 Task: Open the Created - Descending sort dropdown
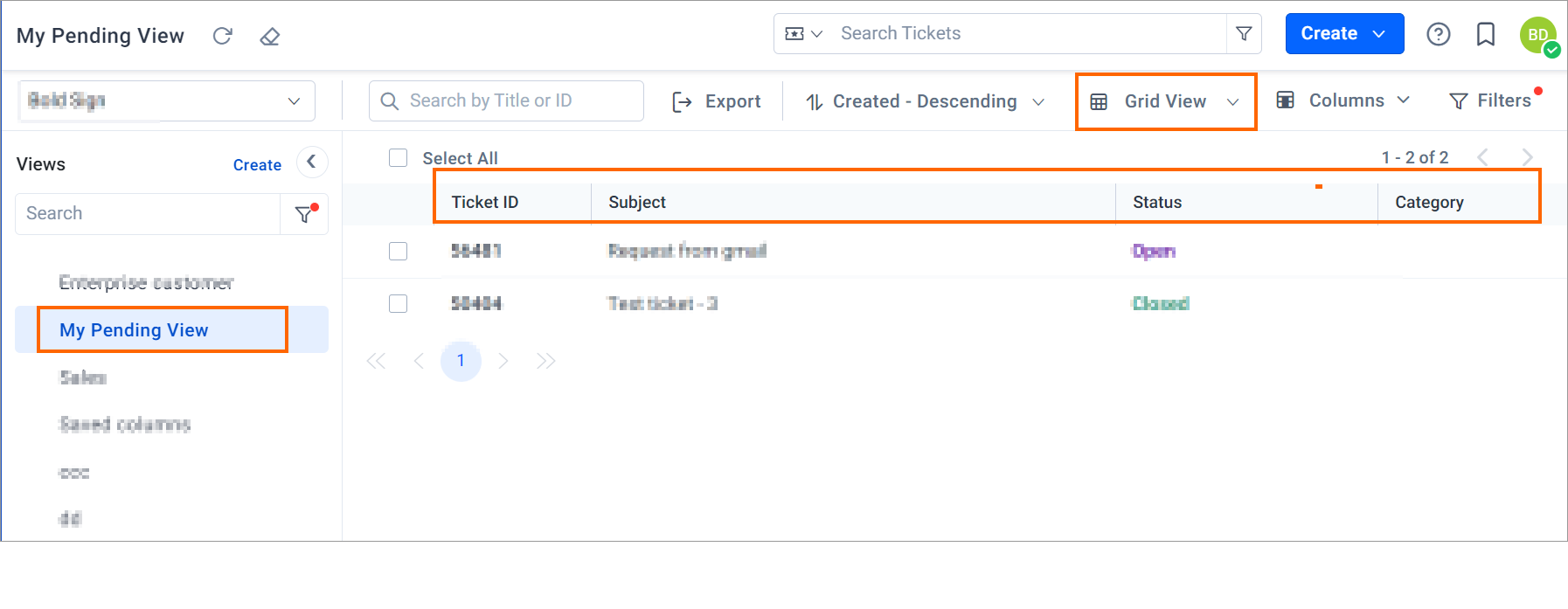pyautogui.click(x=925, y=101)
